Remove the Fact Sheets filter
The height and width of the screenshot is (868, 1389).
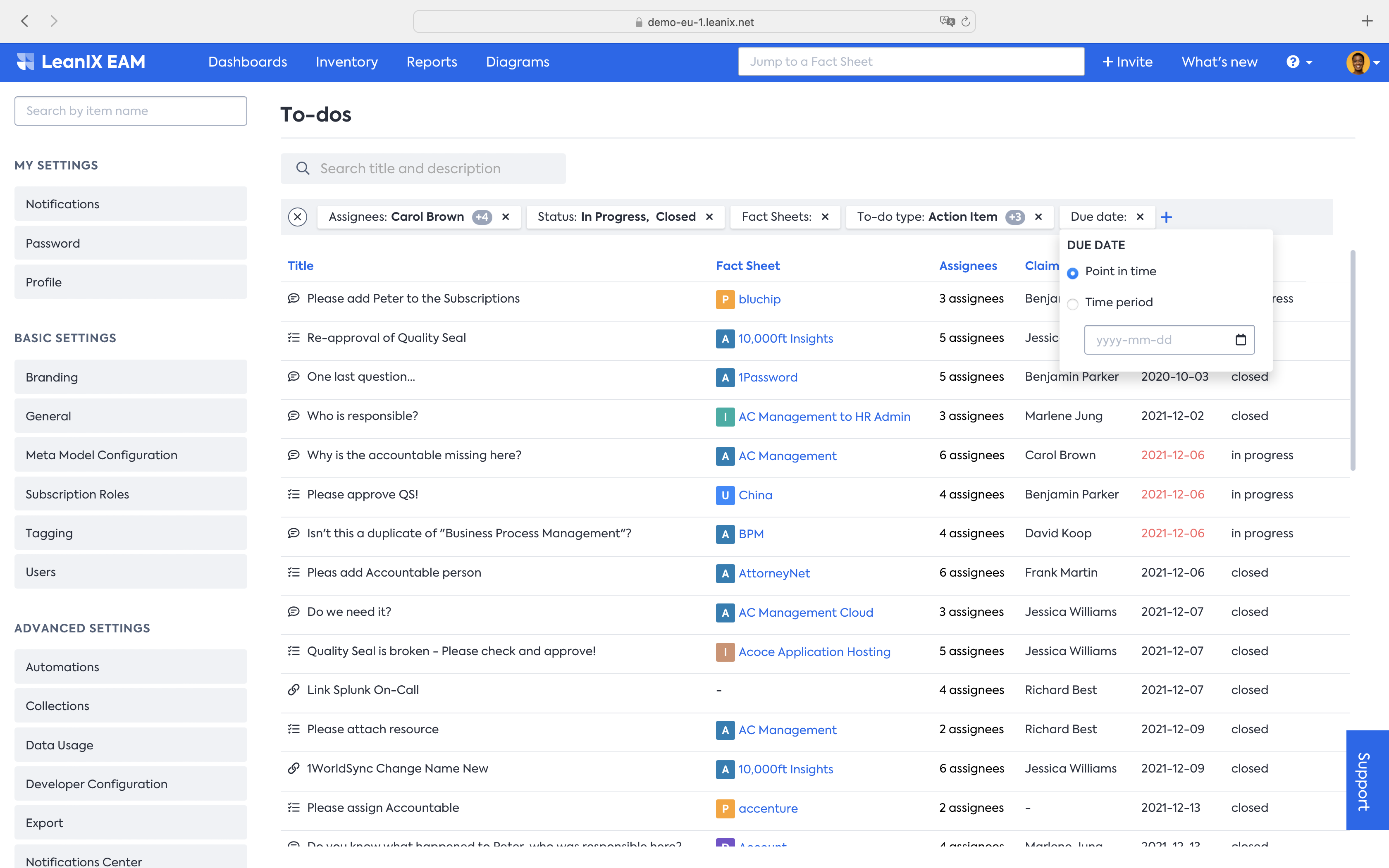click(x=826, y=217)
